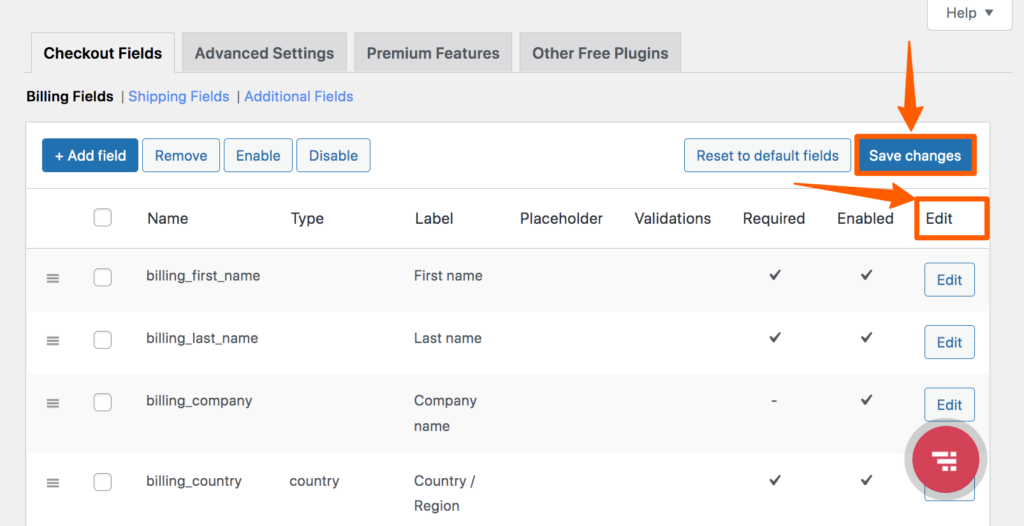1024x526 pixels.
Task: Check the billing_first_name row checkbox
Action: (103, 278)
